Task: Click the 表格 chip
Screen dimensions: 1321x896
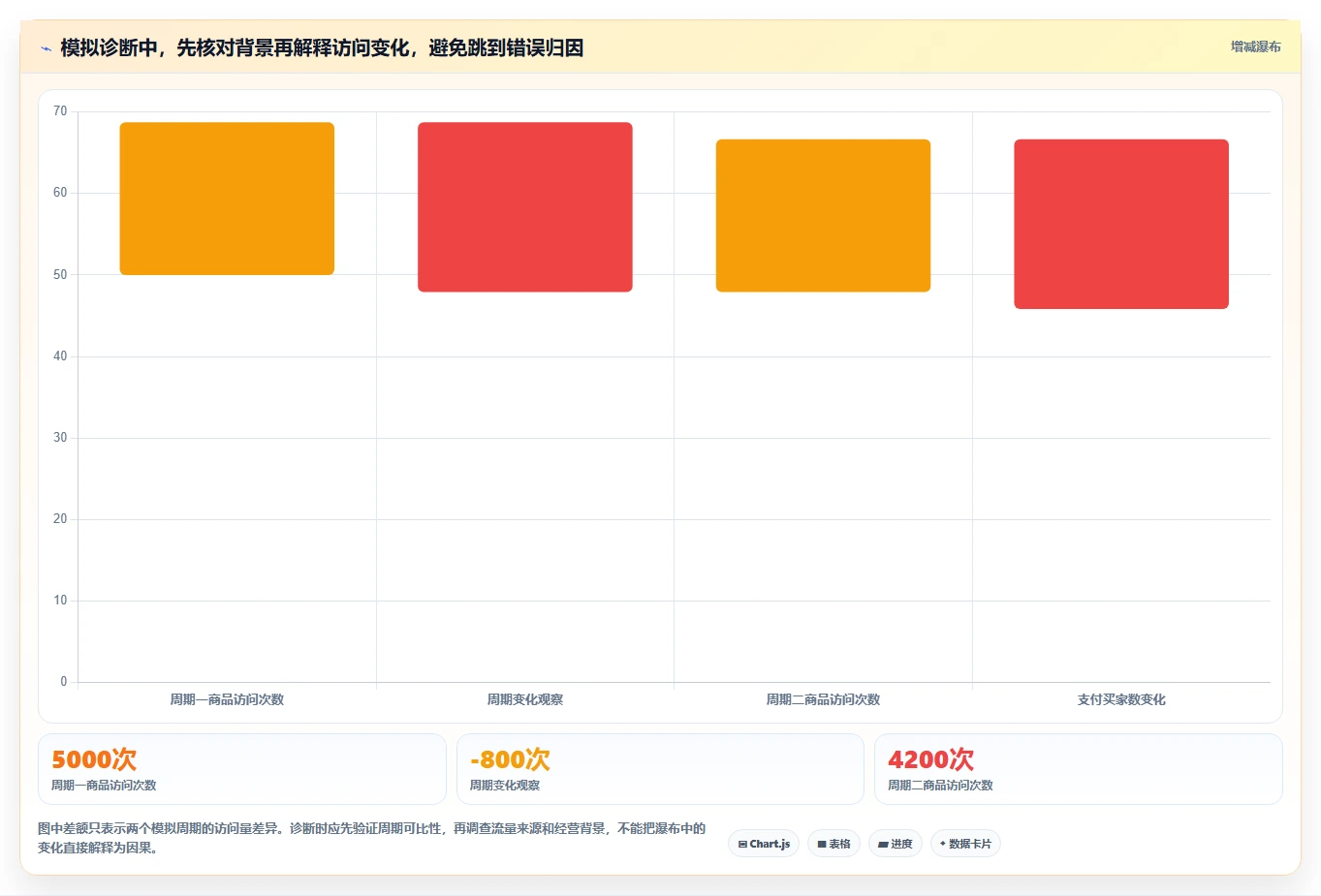Action: [x=833, y=844]
